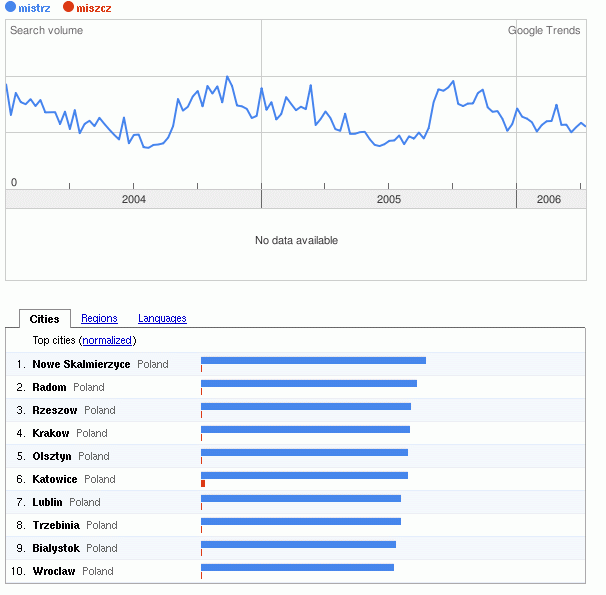
Task: Click the 2005 timeline label
Action: [x=389, y=200]
